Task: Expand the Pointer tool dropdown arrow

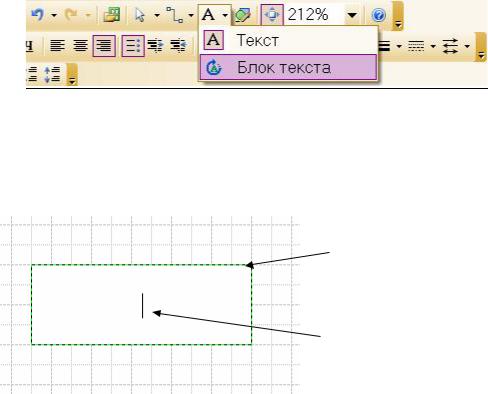Action: click(x=157, y=15)
